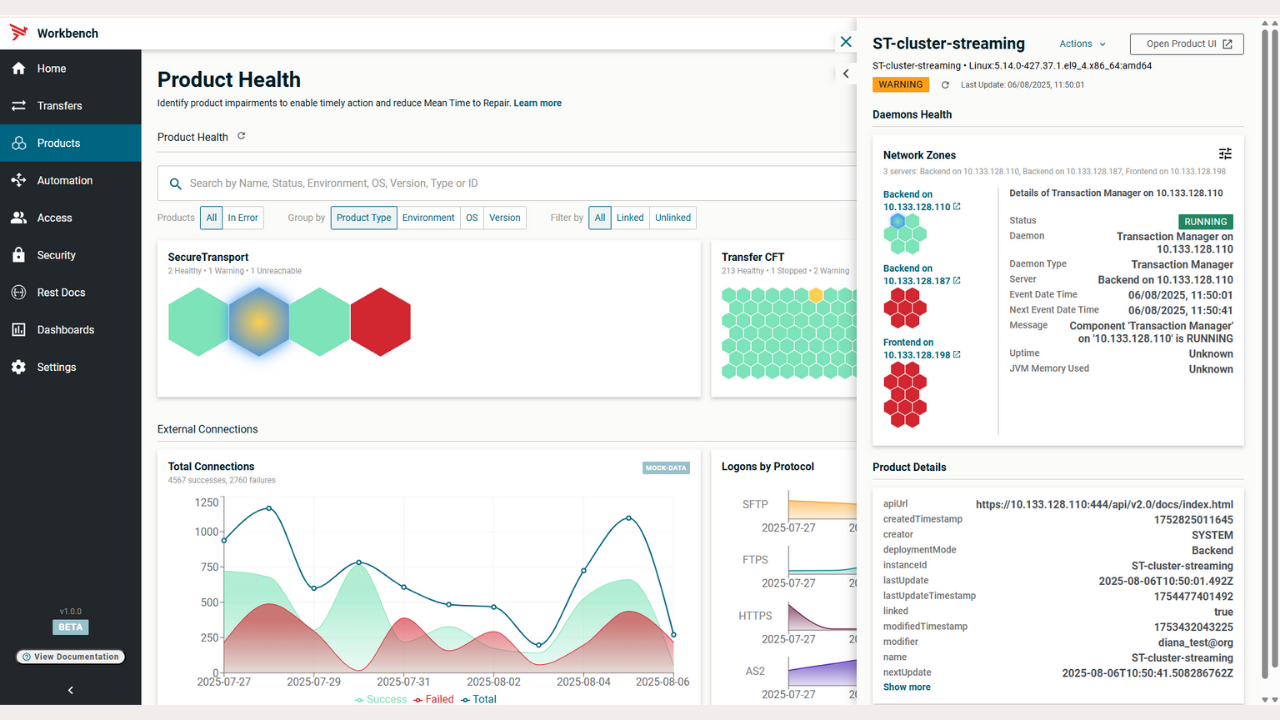Click a red hexagon under Frontend 10.133.128.198
This screenshot has width=1280, height=720.
[x=905, y=395]
